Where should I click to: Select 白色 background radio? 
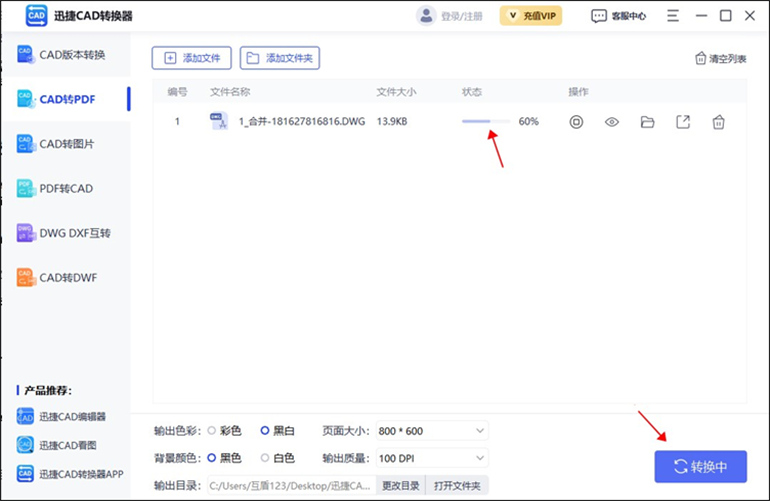pyautogui.click(x=265, y=458)
